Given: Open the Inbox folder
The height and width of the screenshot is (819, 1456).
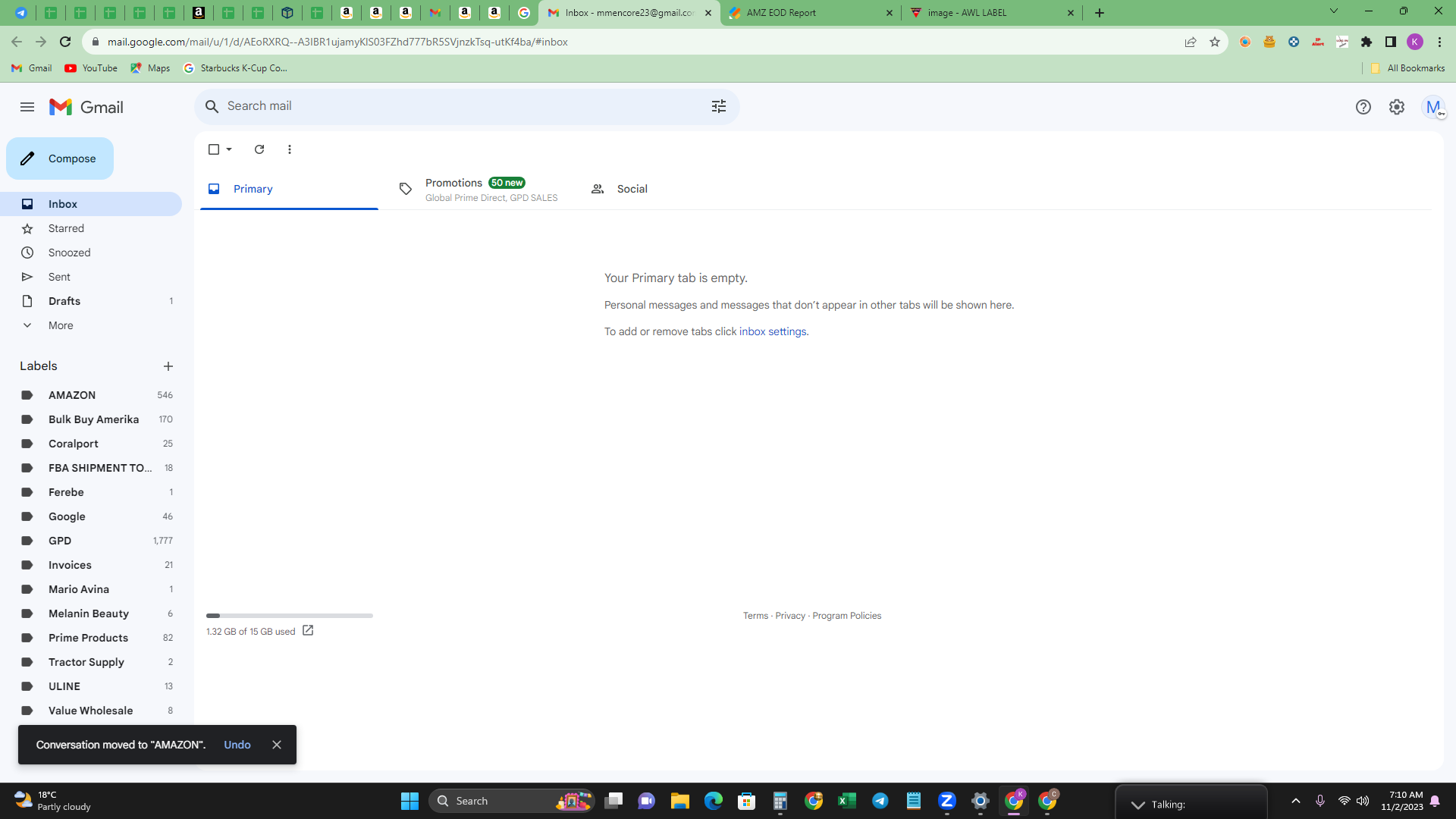Looking at the screenshot, I should 91,204.
